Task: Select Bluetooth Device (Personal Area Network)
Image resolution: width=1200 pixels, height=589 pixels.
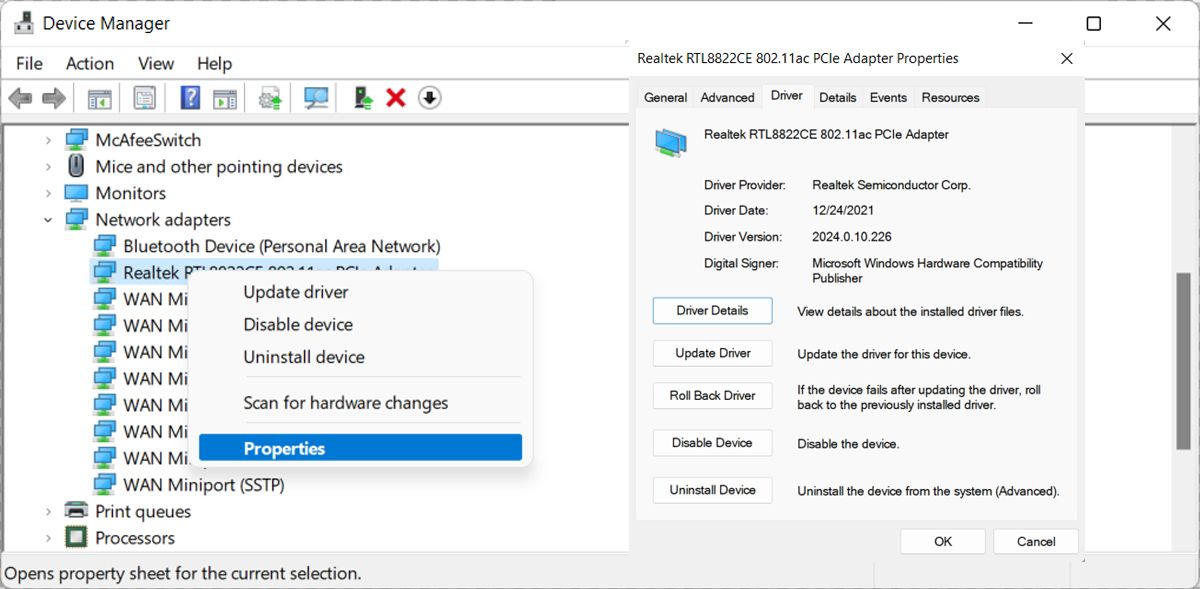Action: (x=281, y=246)
